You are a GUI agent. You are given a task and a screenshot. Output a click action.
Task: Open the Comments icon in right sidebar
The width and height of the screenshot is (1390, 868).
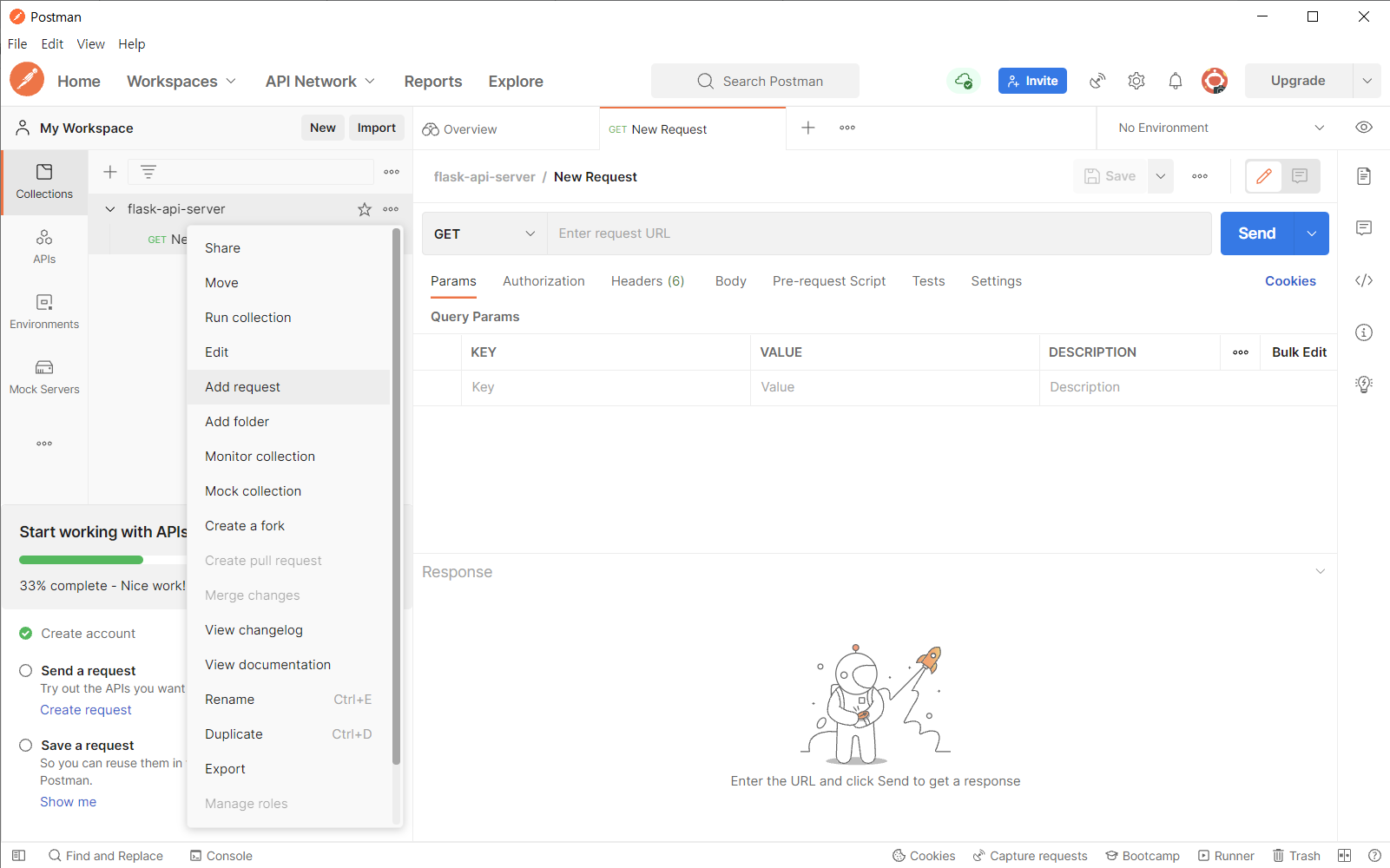pos(1364,228)
